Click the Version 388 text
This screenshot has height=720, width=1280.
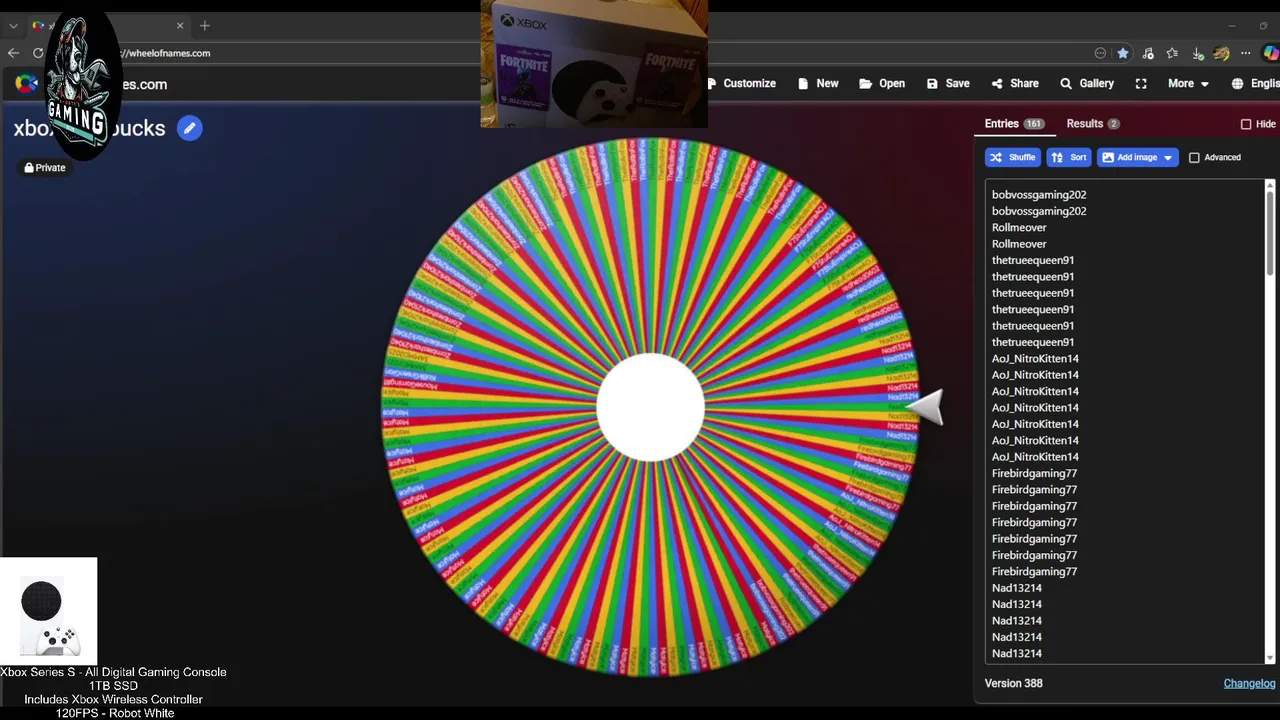point(1014,683)
